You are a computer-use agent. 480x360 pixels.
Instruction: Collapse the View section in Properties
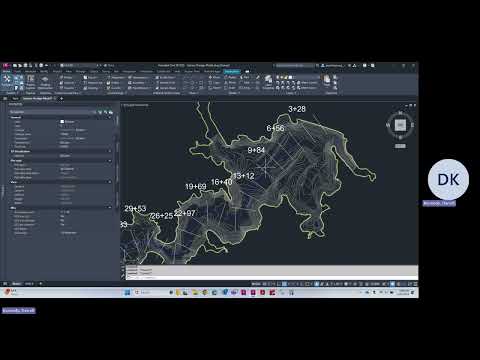pos(109,182)
